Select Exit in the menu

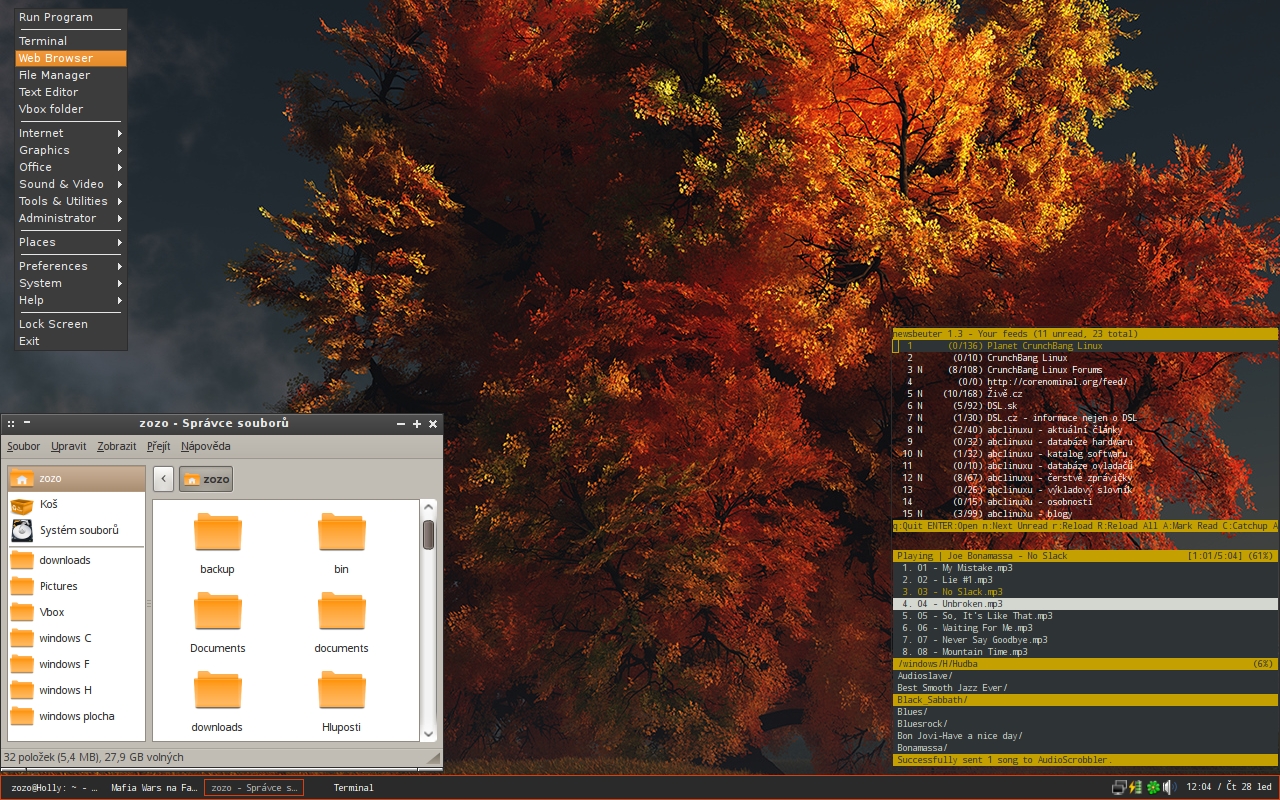click(70, 341)
